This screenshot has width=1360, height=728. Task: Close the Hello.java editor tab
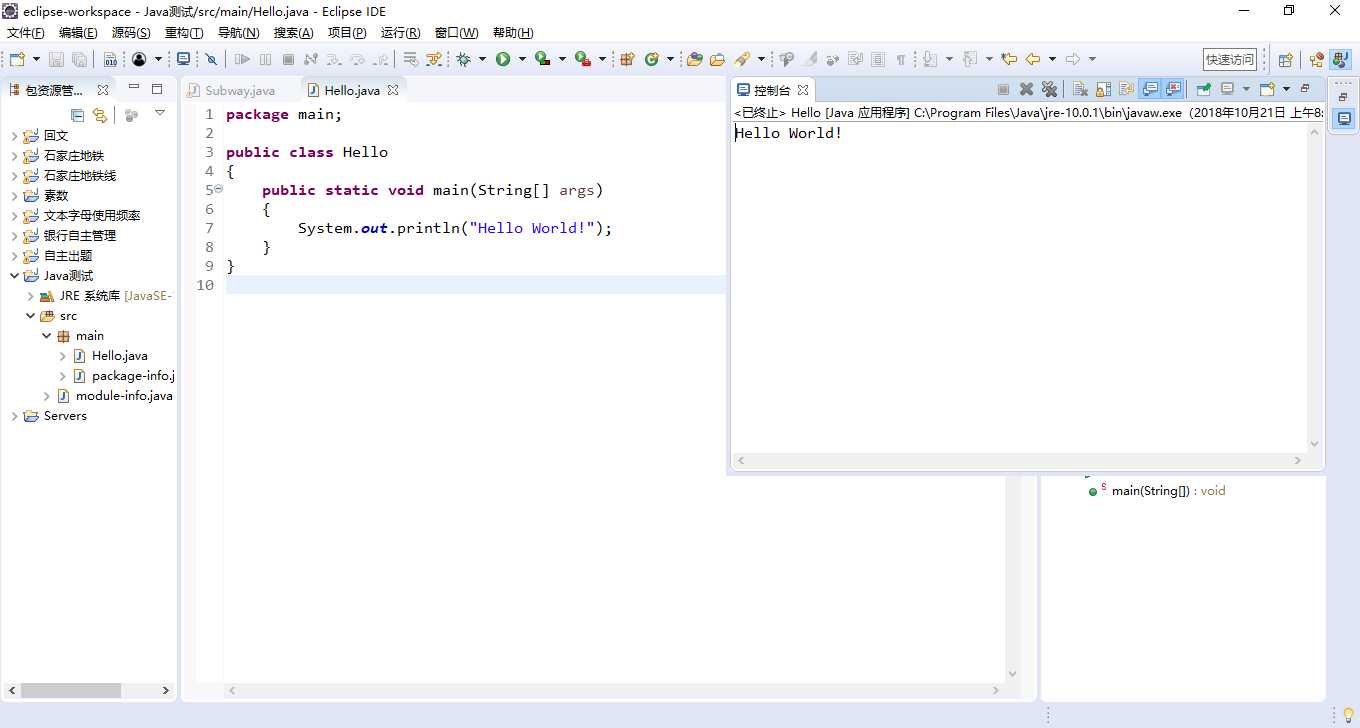393,90
